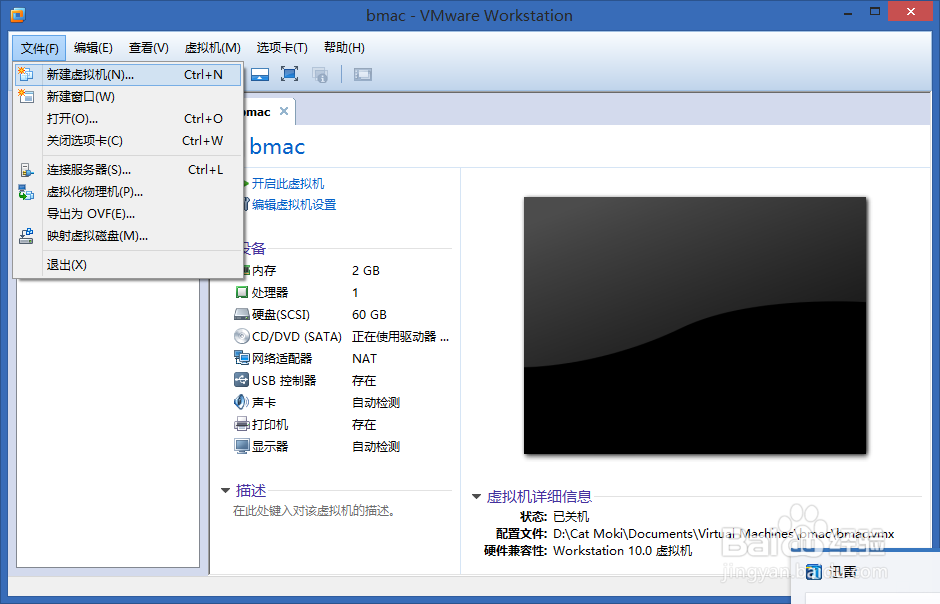Screen dimensions: 940x604
Task: Click the rightmost toolbar view icon
Action: tap(363, 74)
